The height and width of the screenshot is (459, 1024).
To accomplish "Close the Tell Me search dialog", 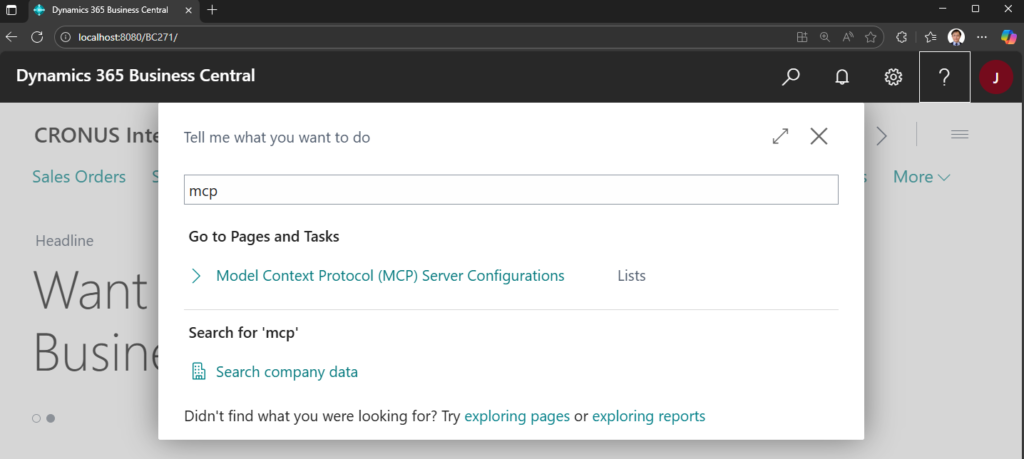I will 819,136.
